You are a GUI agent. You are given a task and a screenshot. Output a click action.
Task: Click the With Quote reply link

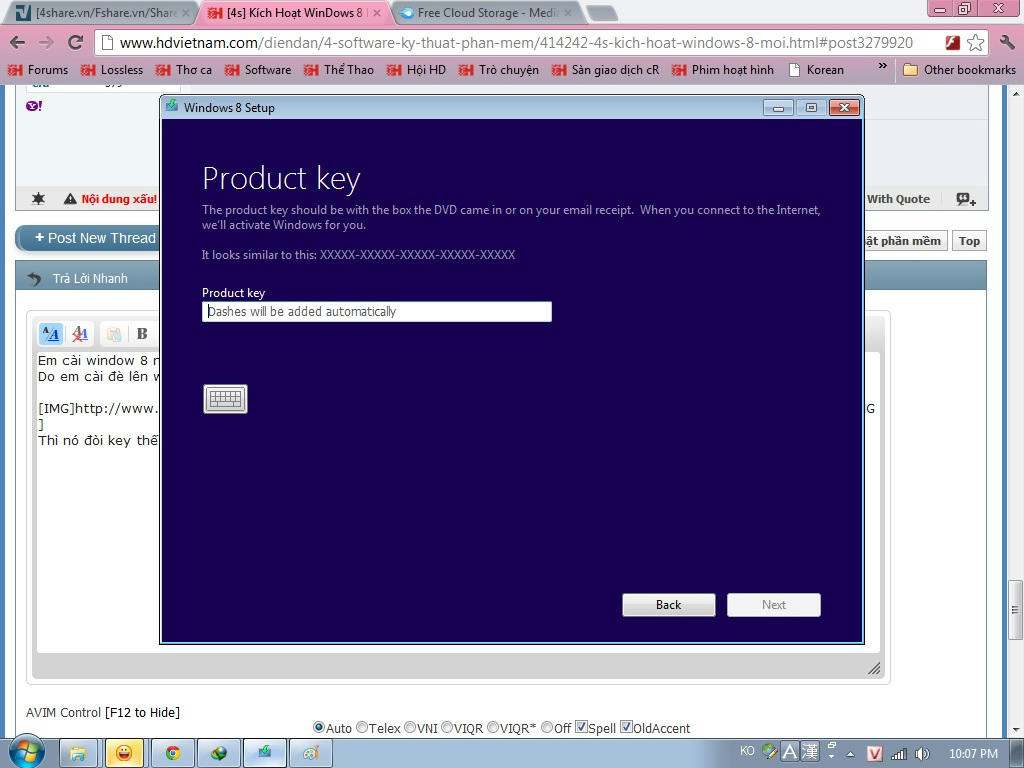899,199
